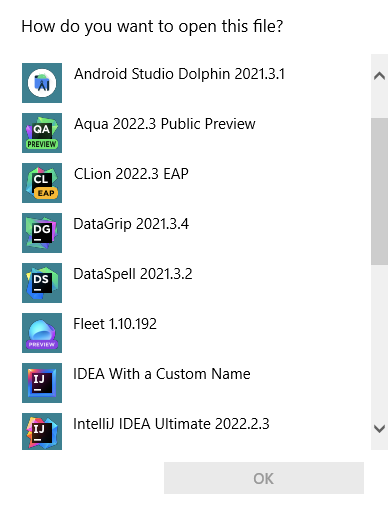Click the DataSpell DS icon
388x515 pixels.
coord(42,283)
